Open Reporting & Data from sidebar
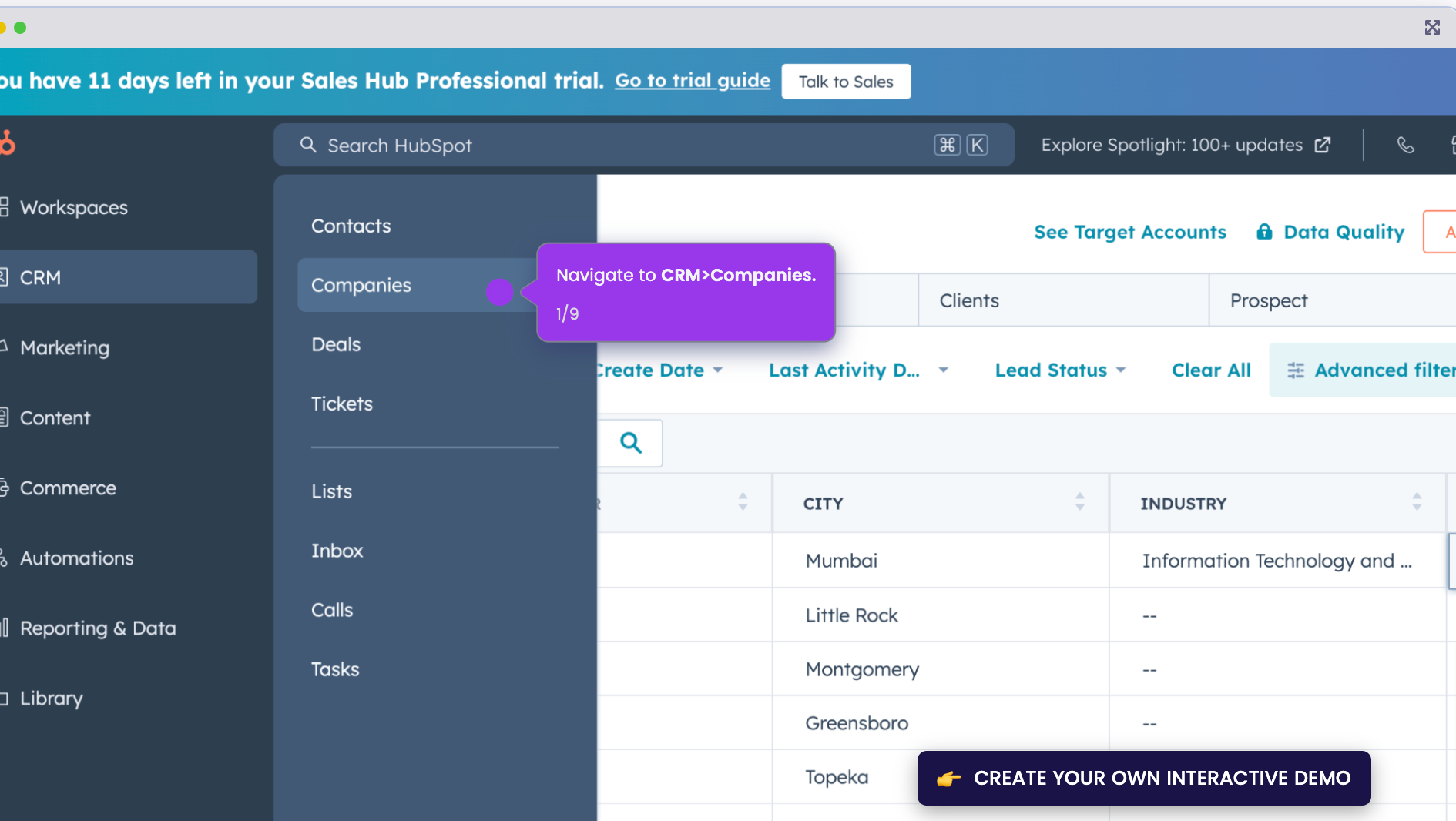This screenshot has width=1456, height=821. click(99, 628)
